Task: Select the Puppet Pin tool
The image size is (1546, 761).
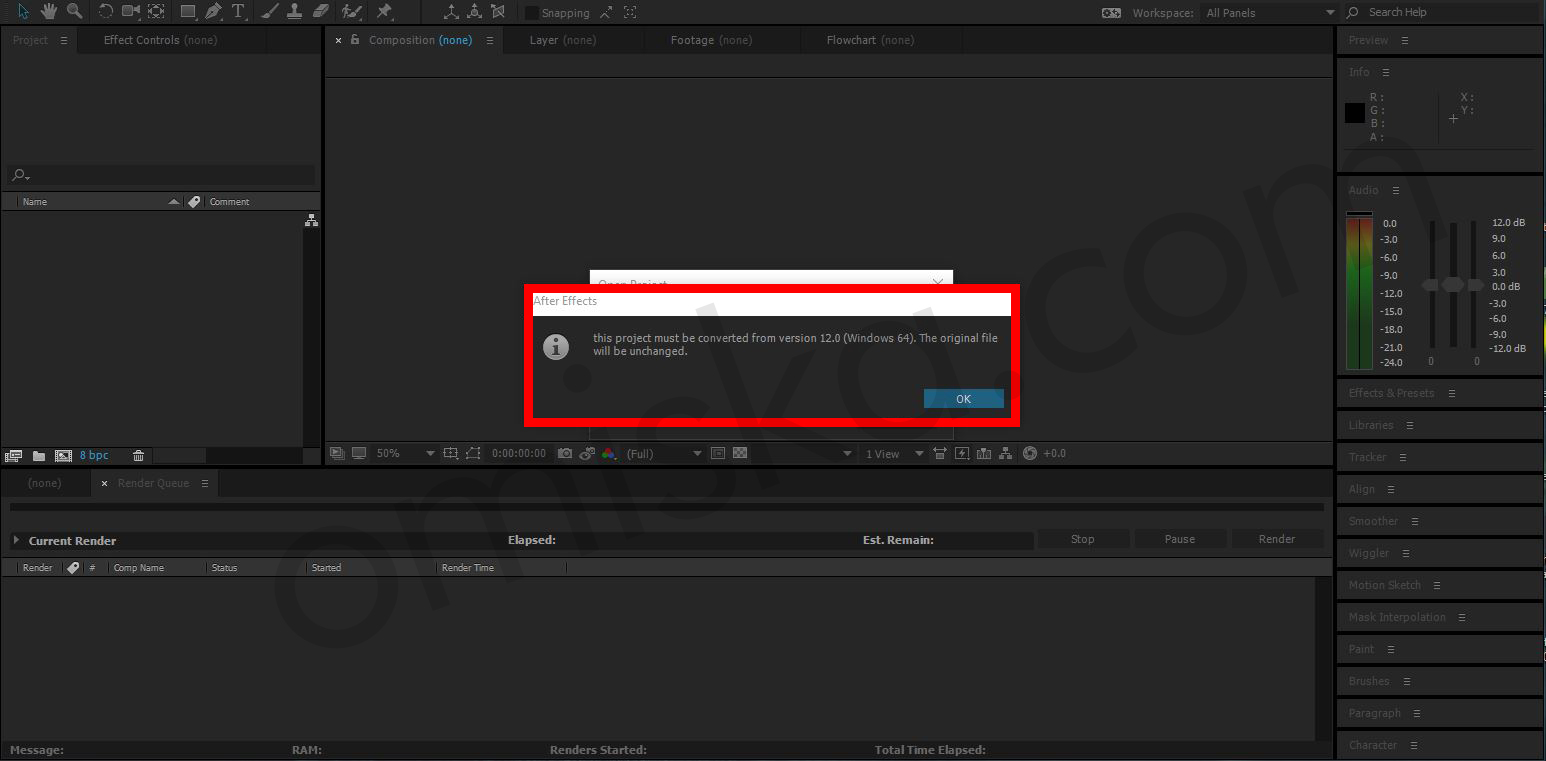Action: 384,12
